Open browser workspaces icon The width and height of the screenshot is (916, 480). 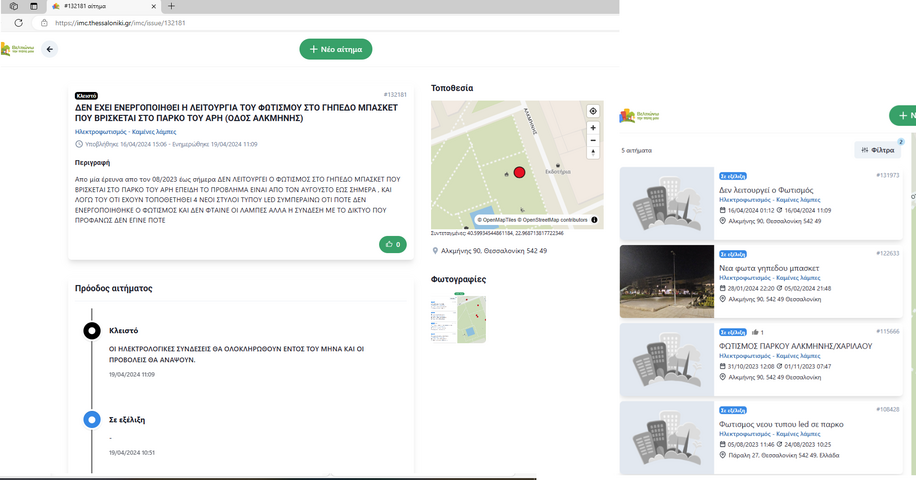coord(13,6)
